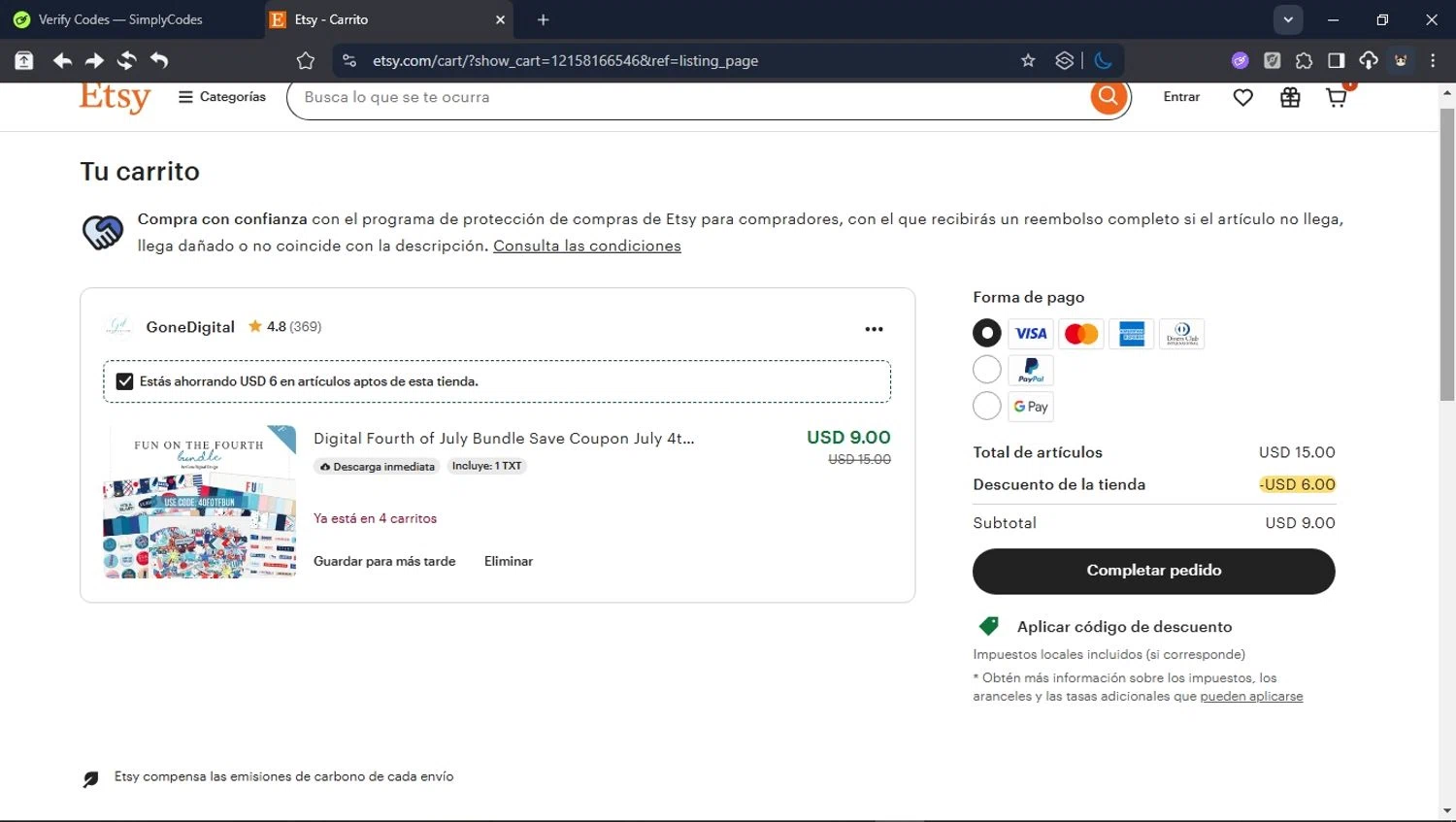Go forward with the forward arrow
This screenshot has width=1456, height=822.
pyautogui.click(x=94, y=61)
